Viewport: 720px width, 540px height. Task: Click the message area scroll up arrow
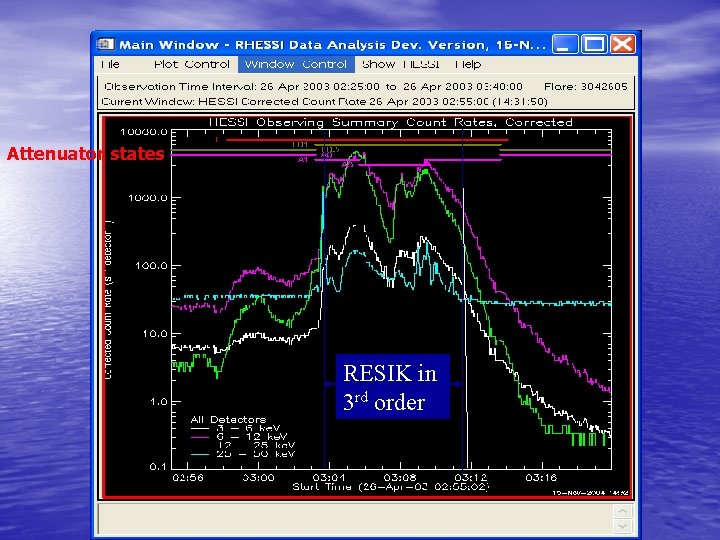pyautogui.click(x=623, y=511)
